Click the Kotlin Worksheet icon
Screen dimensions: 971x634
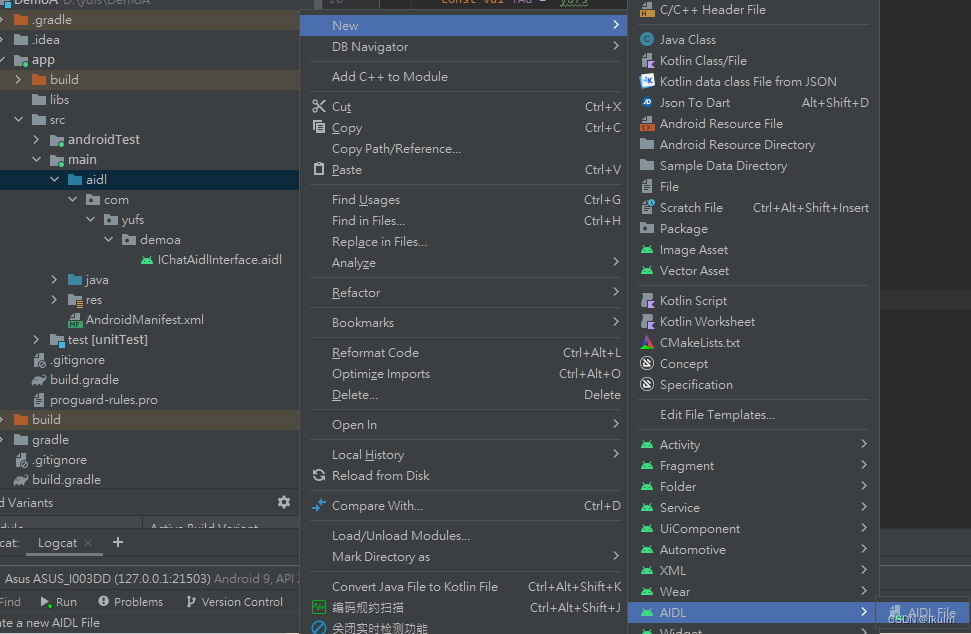(x=647, y=321)
